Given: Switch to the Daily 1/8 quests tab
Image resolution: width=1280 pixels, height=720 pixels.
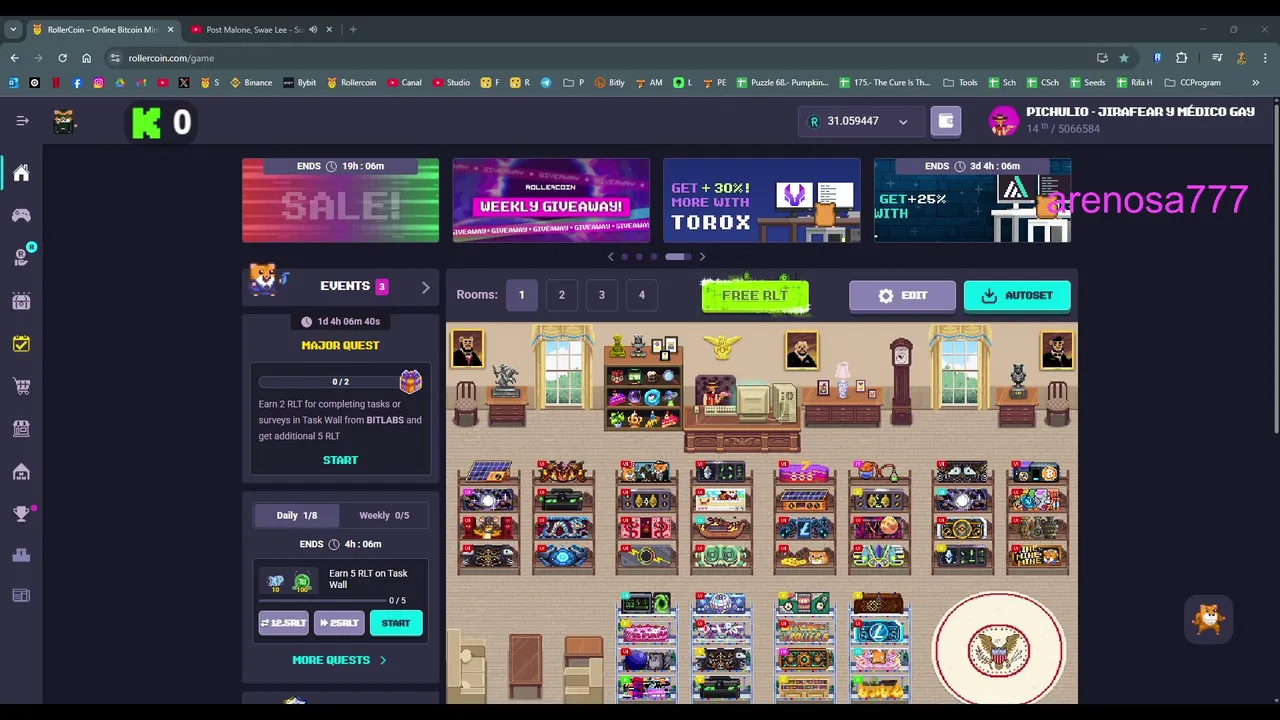Looking at the screenshot, I should click(x=296, y=516).
